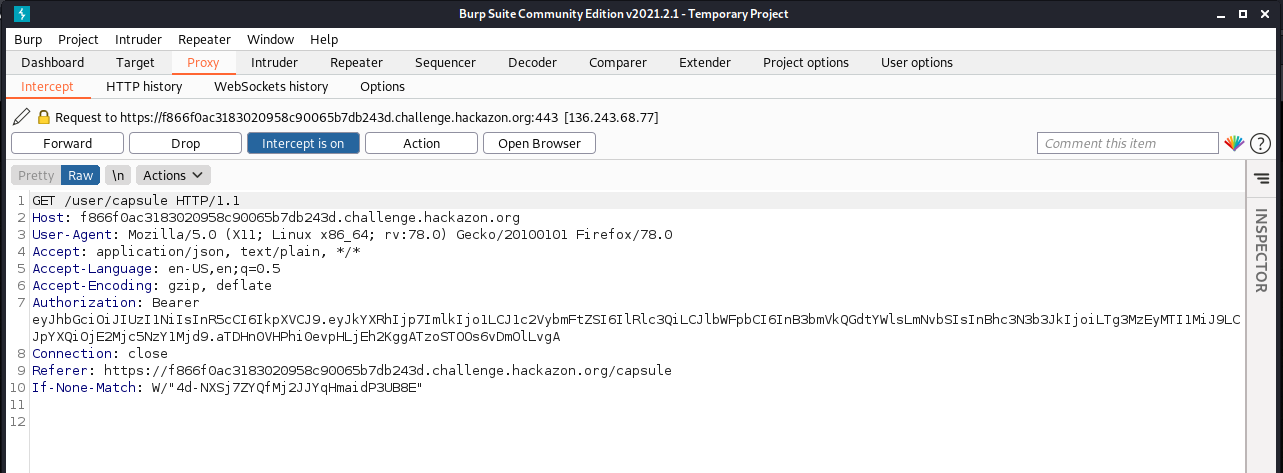Click the Host header line
Viewport: 1283px width, 473px height.
(x=276, y=218)
